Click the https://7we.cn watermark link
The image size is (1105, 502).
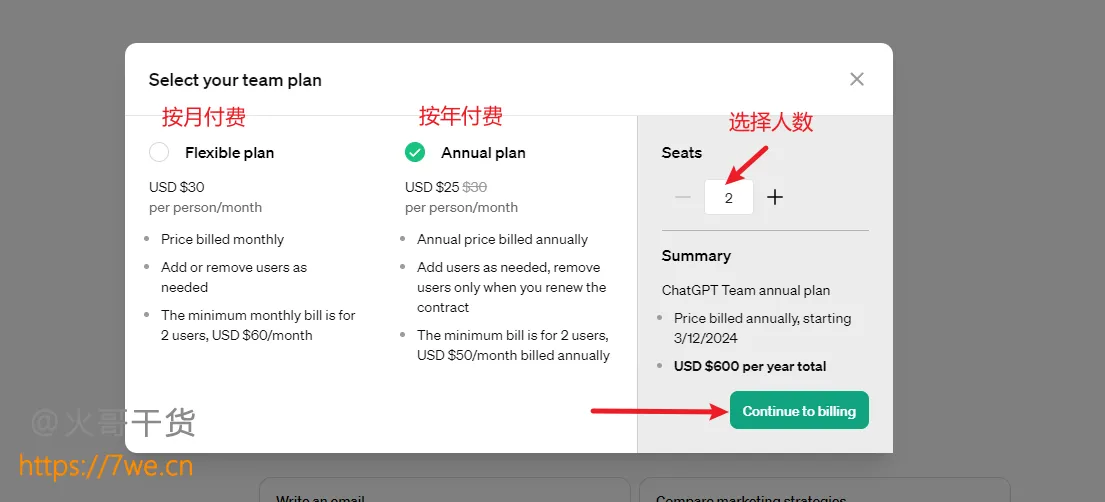[x=106, y=465]
